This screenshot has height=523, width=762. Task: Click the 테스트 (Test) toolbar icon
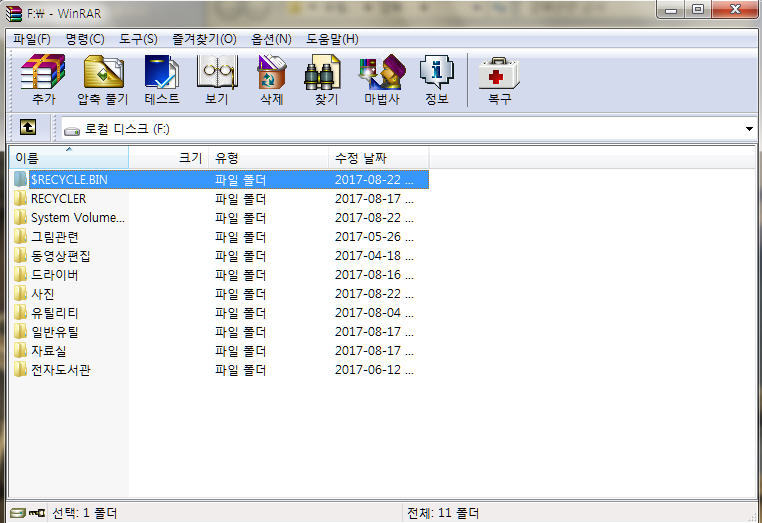point(162,72)
